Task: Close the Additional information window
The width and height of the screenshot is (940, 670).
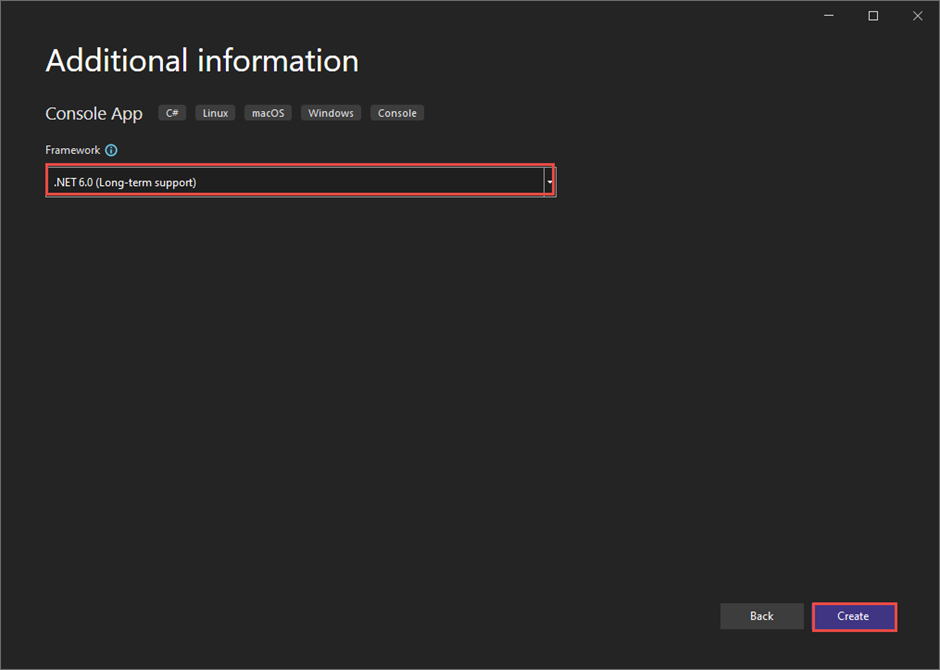Action: point(917,15)
